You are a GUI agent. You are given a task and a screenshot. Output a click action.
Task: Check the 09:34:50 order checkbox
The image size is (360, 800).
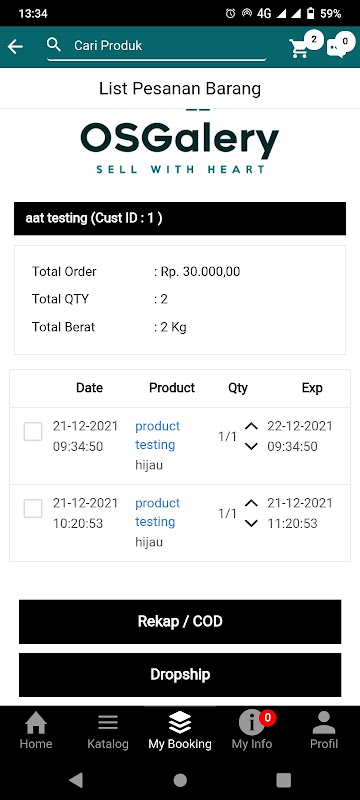pyautogui.click(x=33, y=432)
